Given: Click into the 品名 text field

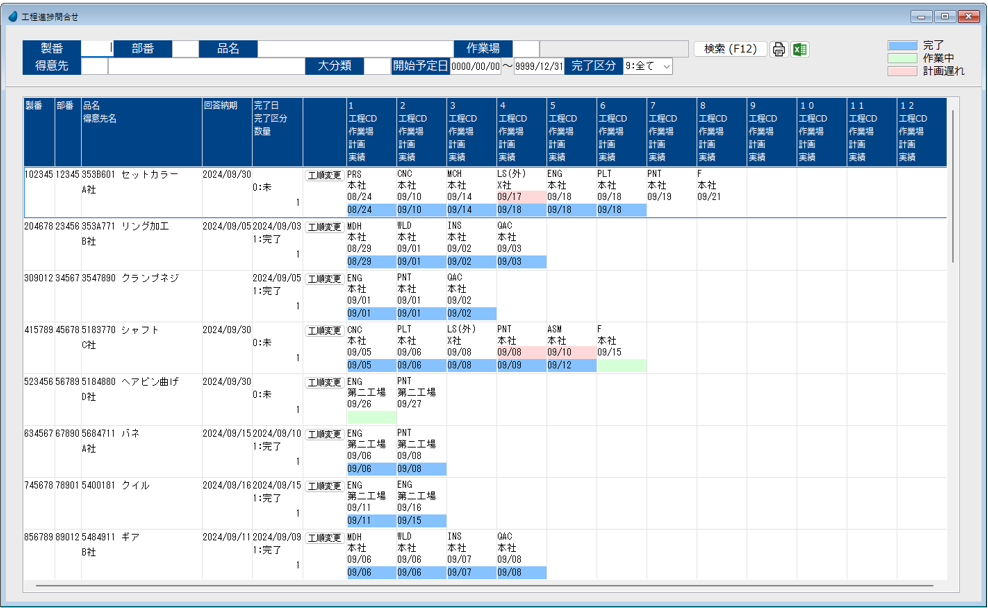Looking at the screenshot, I should (x=354, y=48).
